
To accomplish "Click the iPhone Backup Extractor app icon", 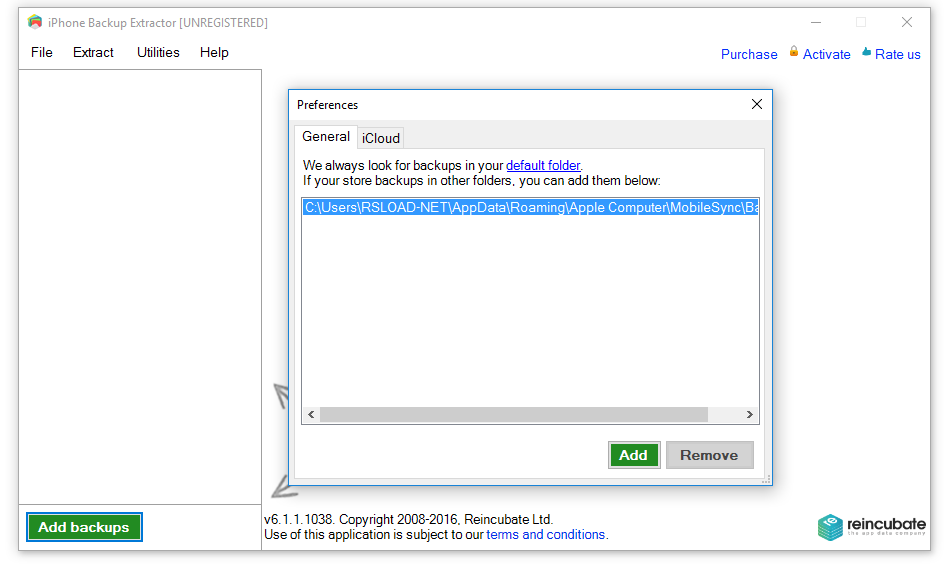I will tap(35, 22).
